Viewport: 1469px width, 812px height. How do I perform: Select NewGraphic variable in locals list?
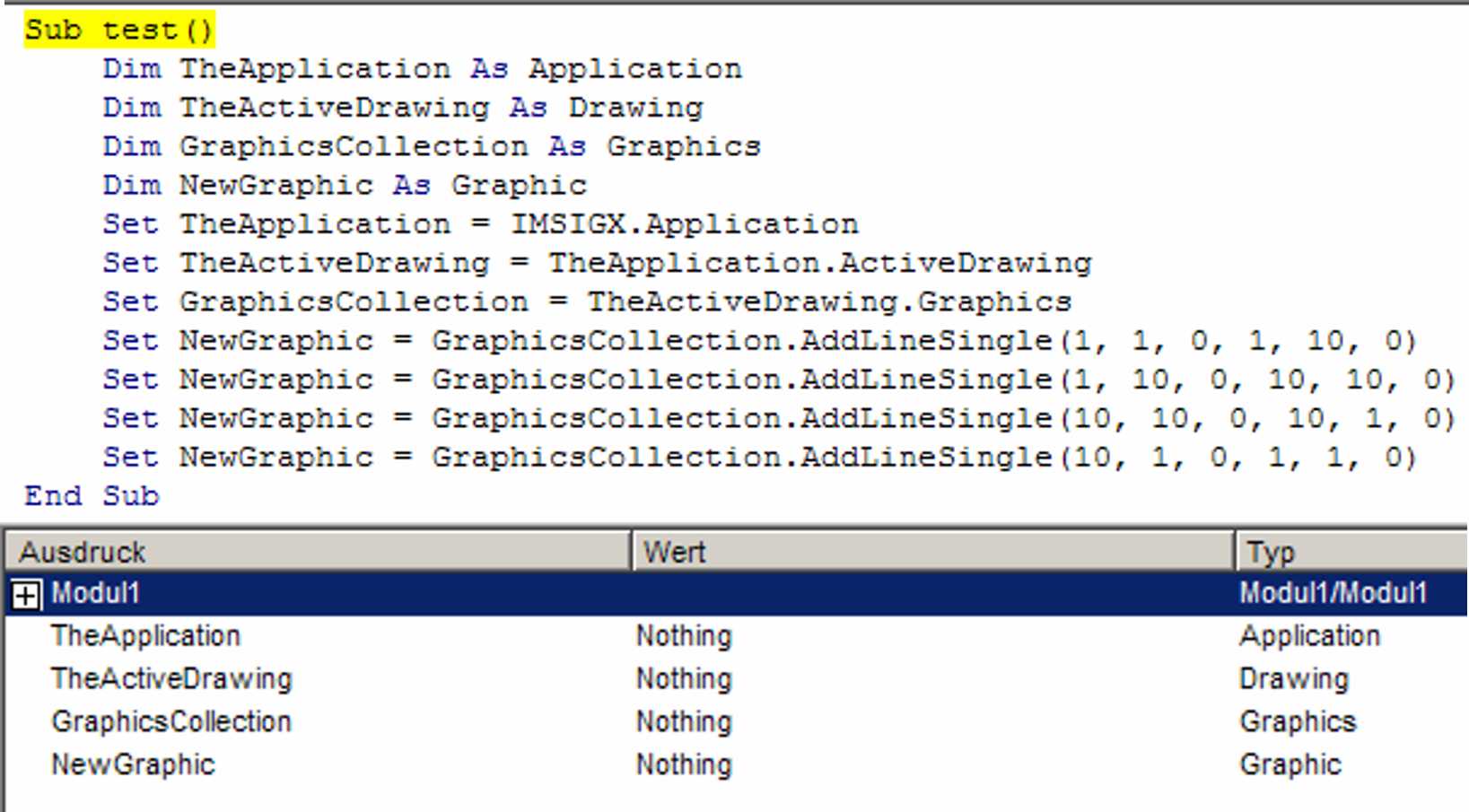[133, 764]
